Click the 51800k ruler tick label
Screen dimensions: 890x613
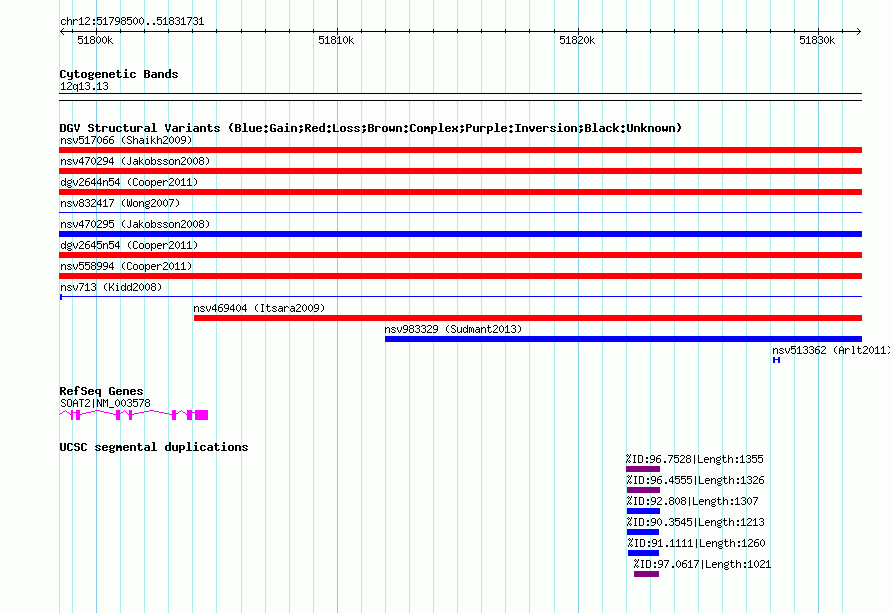pyautogui.click(x=95, y=40)
